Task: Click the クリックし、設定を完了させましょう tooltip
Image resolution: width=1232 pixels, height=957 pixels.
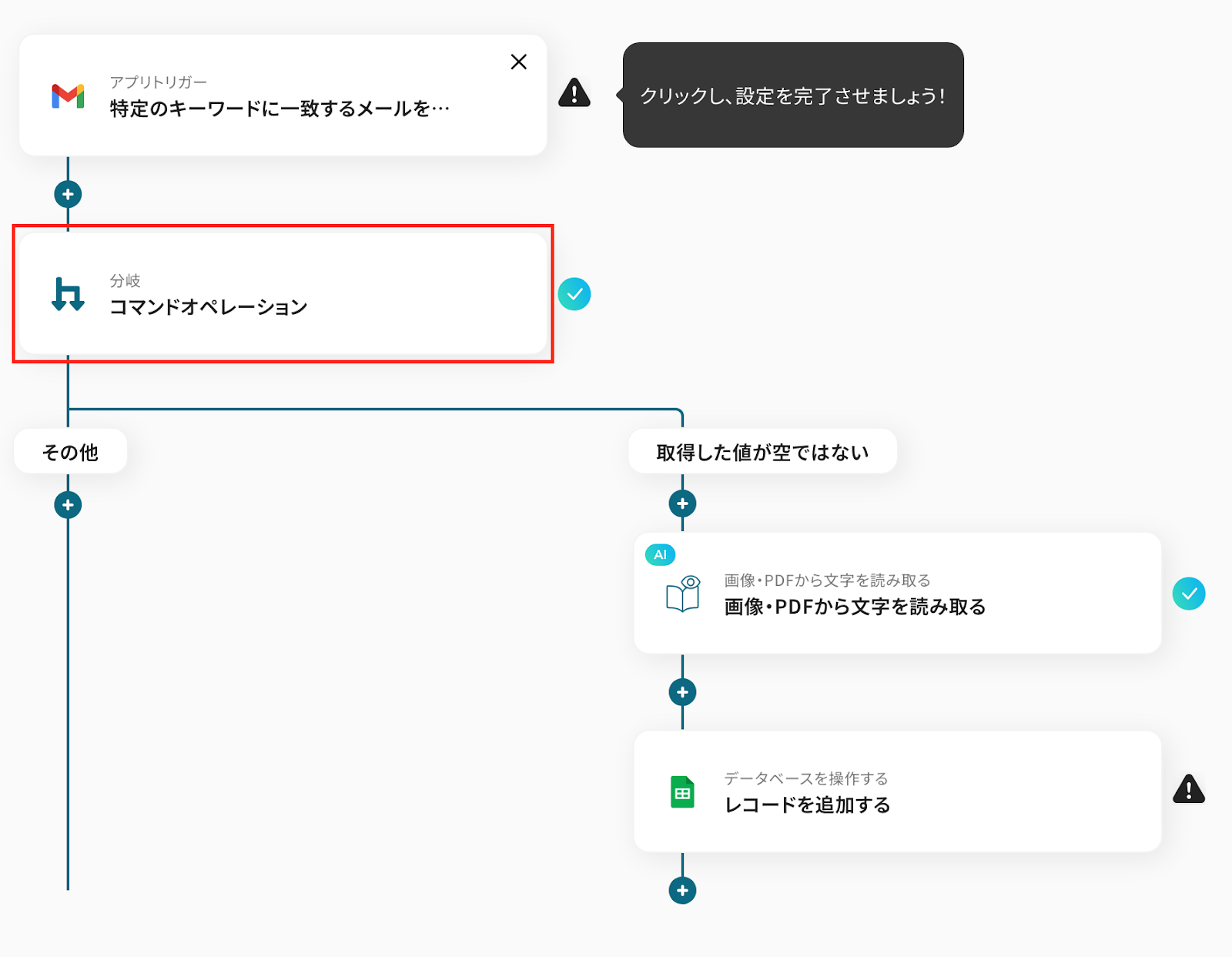Action: (793, 95)
